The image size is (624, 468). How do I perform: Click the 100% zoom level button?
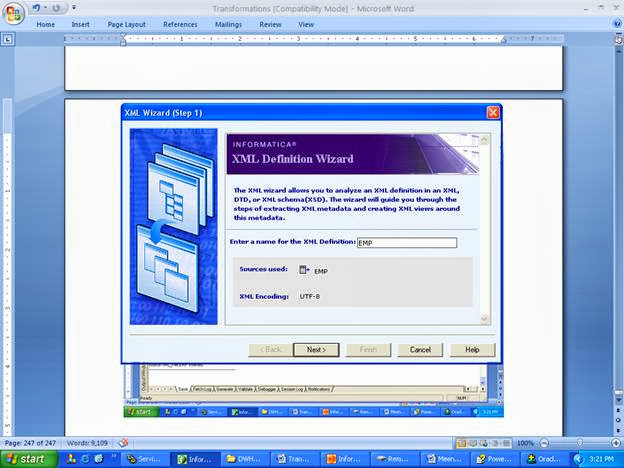pyautogui.click(x=525, y=443)
